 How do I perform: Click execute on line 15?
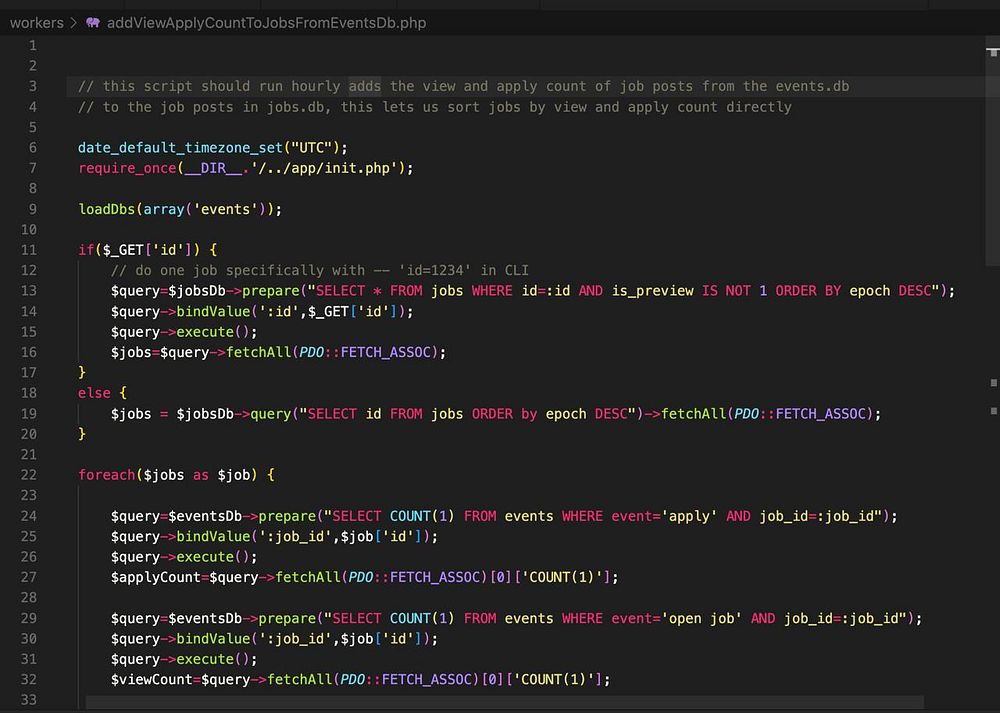[205, 332]
